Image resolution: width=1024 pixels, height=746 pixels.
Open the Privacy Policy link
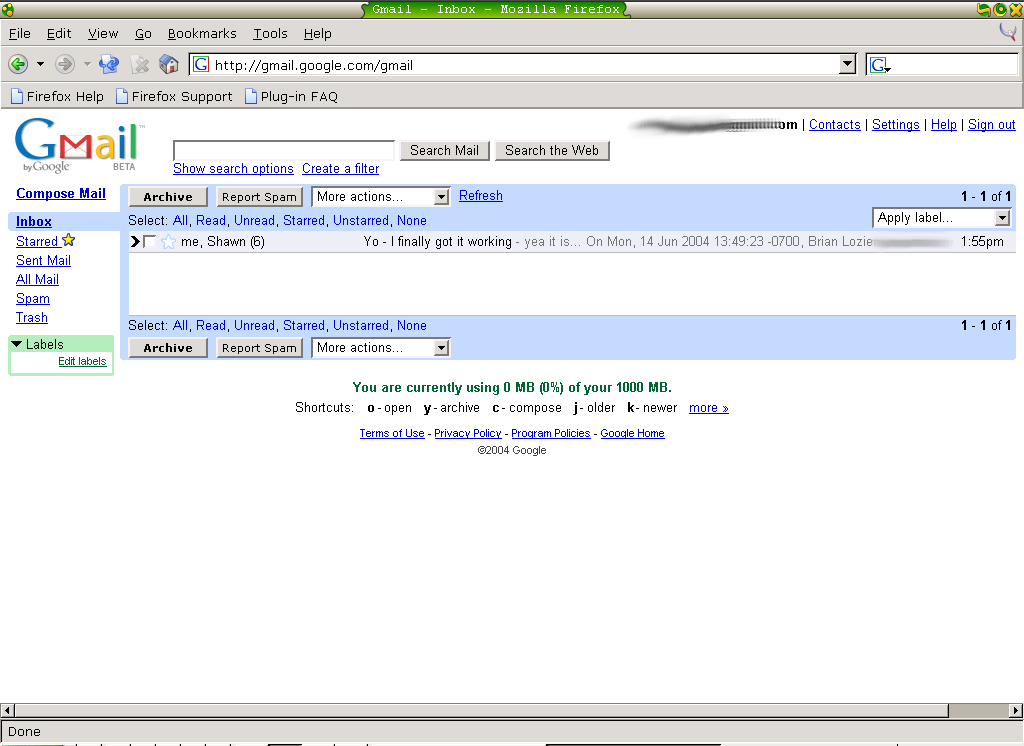click(x=468, y=433)
